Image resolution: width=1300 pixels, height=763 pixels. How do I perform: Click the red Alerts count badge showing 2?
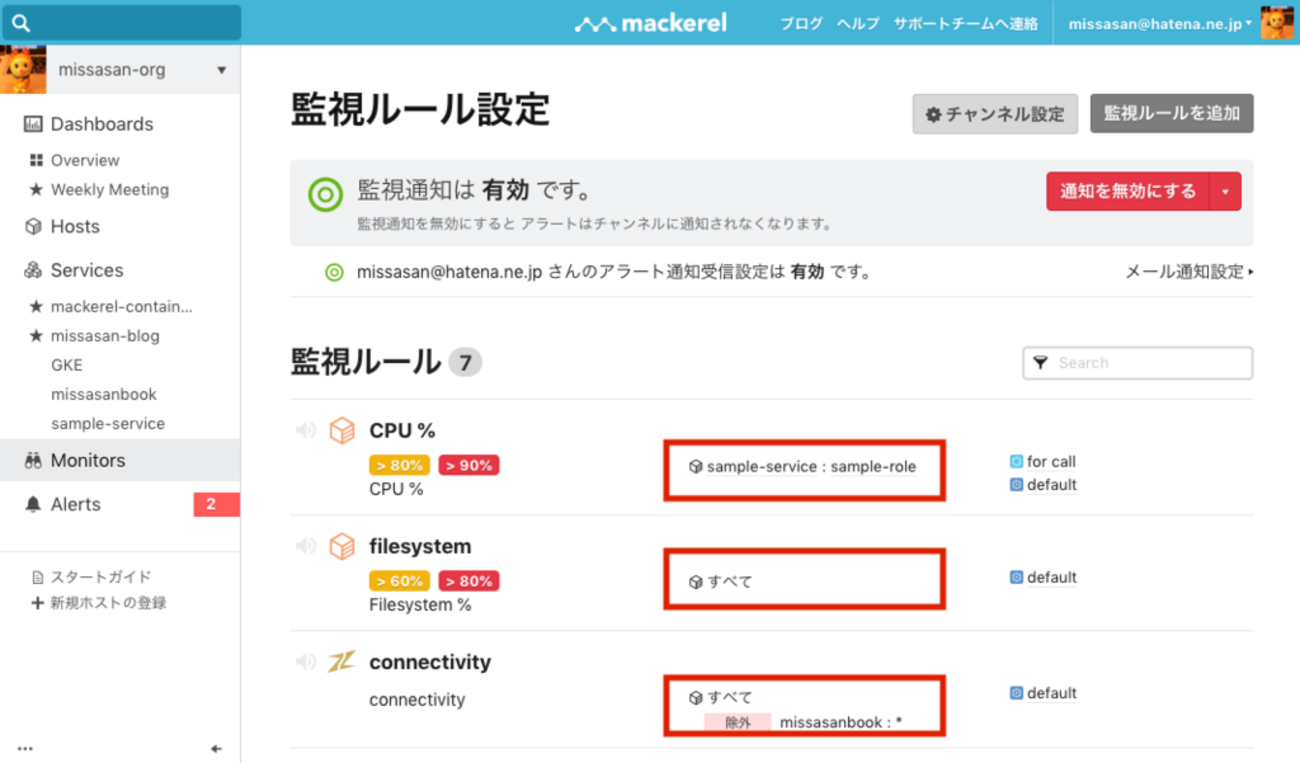216,504
